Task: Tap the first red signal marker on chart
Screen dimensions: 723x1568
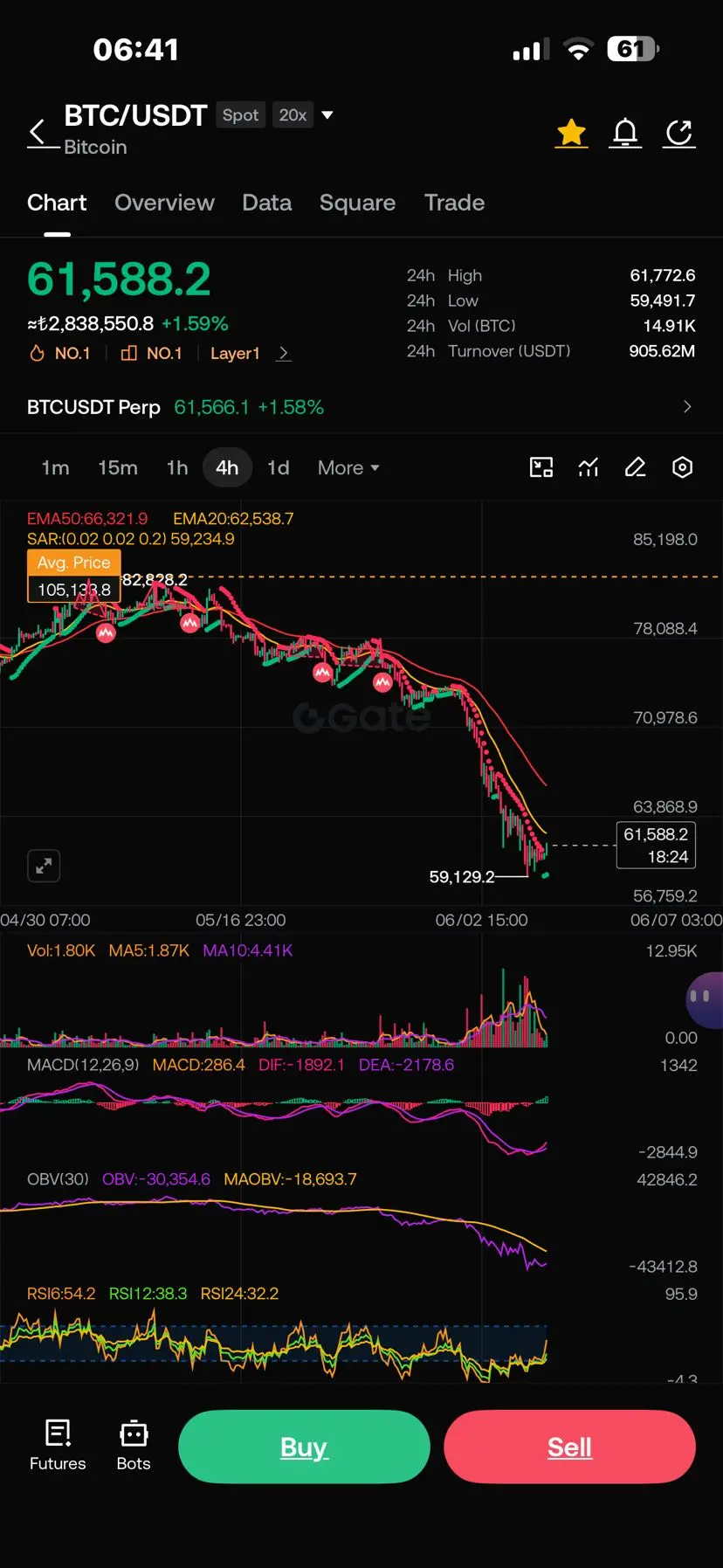Action: (106, 632)
